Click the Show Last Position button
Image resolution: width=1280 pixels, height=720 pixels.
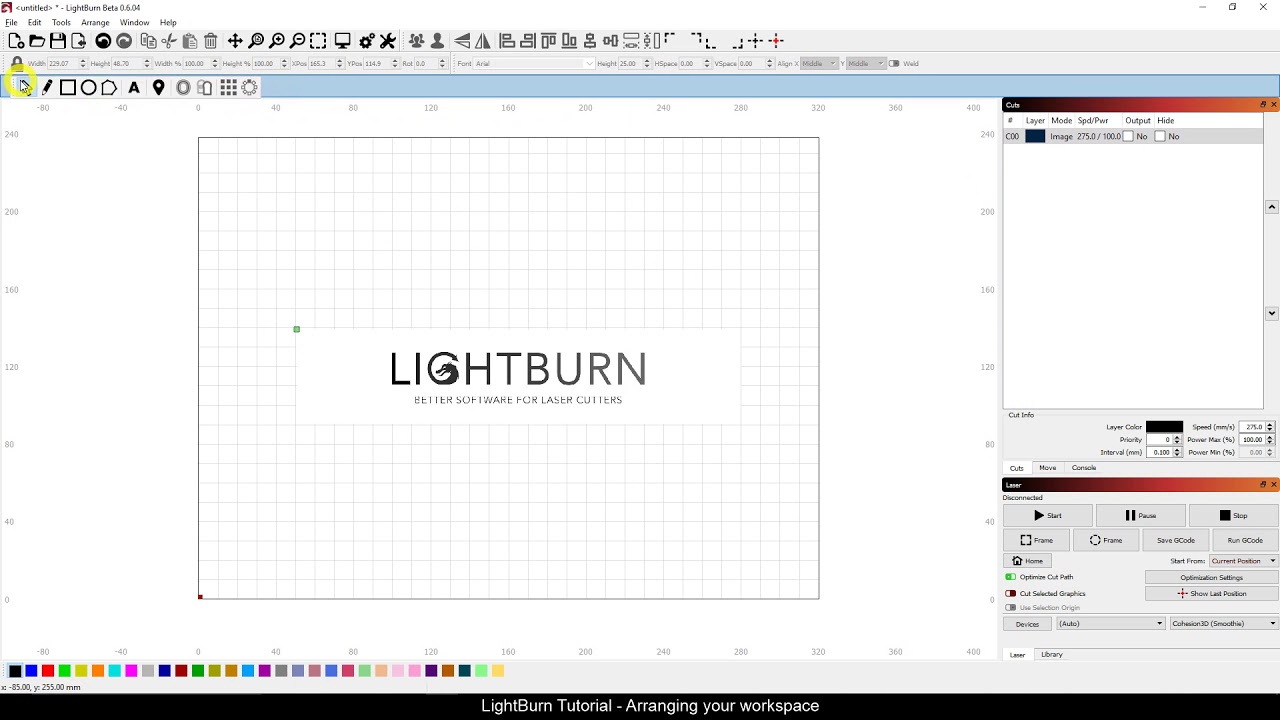(1211, 594)
